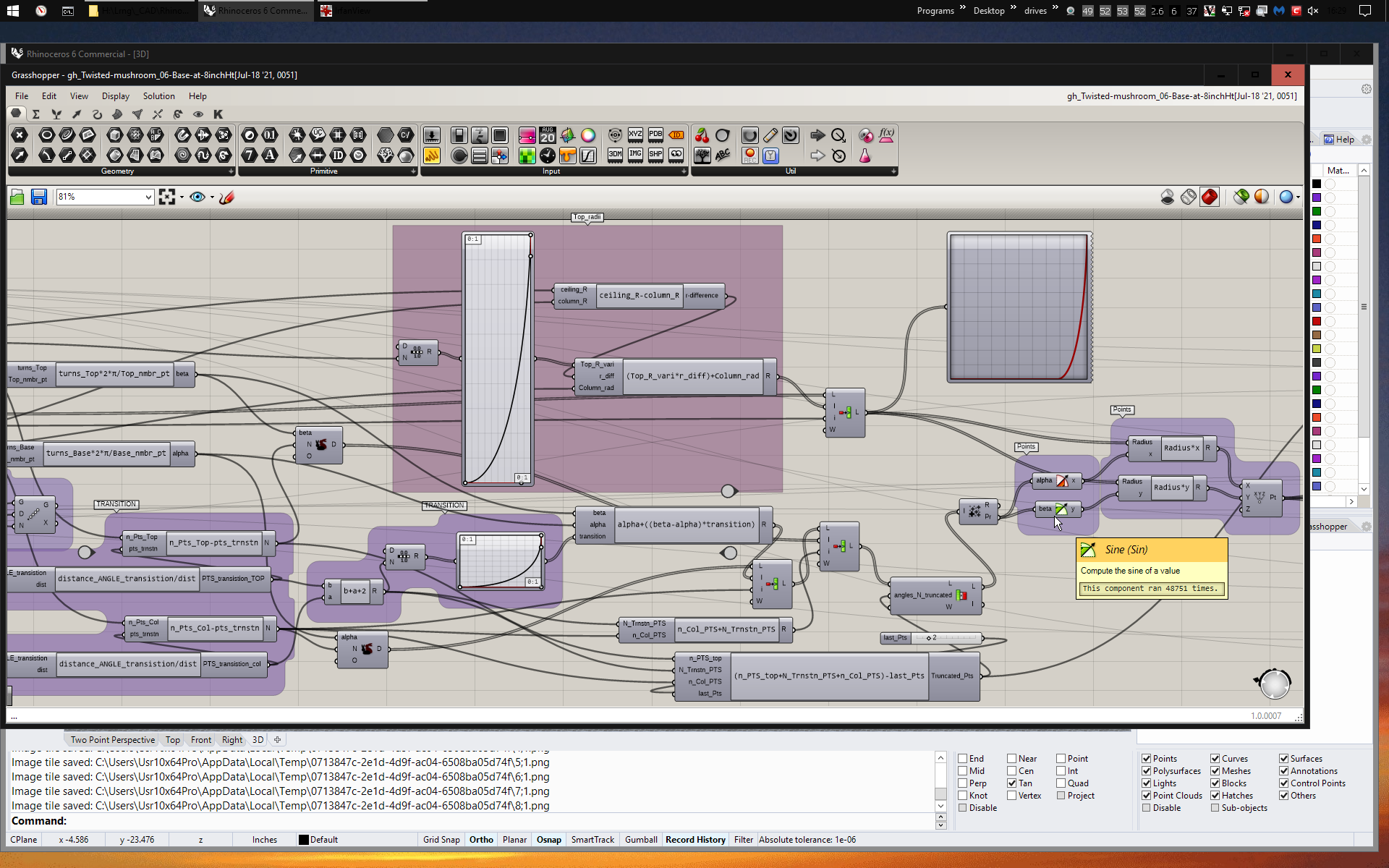
Task: Expand the Primitive panel with plus
Action: tap(414, 171)
